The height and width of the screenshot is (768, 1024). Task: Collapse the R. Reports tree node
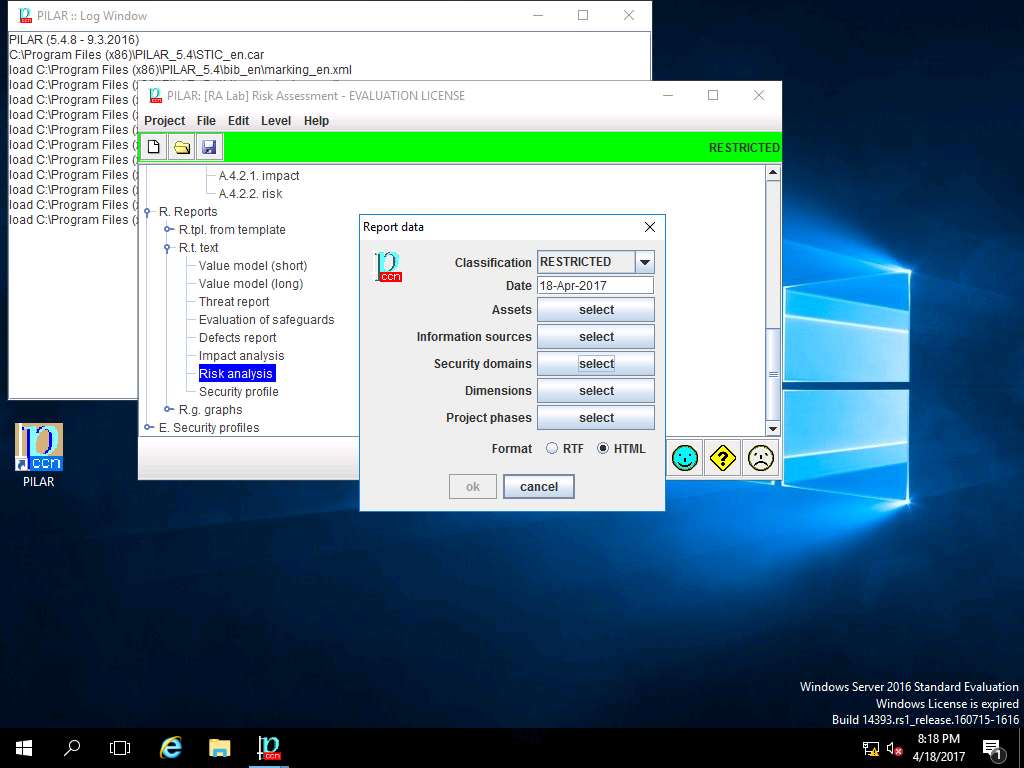pos(149,212)
